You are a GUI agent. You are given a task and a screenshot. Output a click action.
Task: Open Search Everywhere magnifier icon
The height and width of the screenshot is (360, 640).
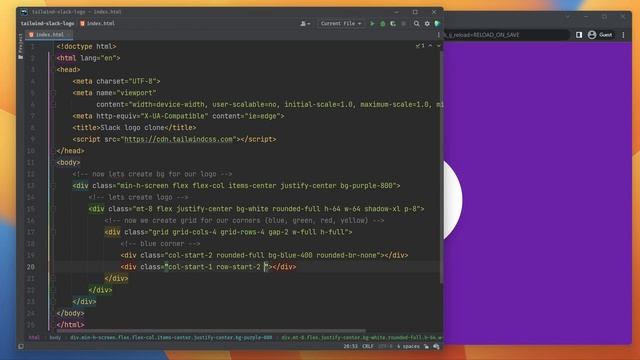(x=416, y=24)
